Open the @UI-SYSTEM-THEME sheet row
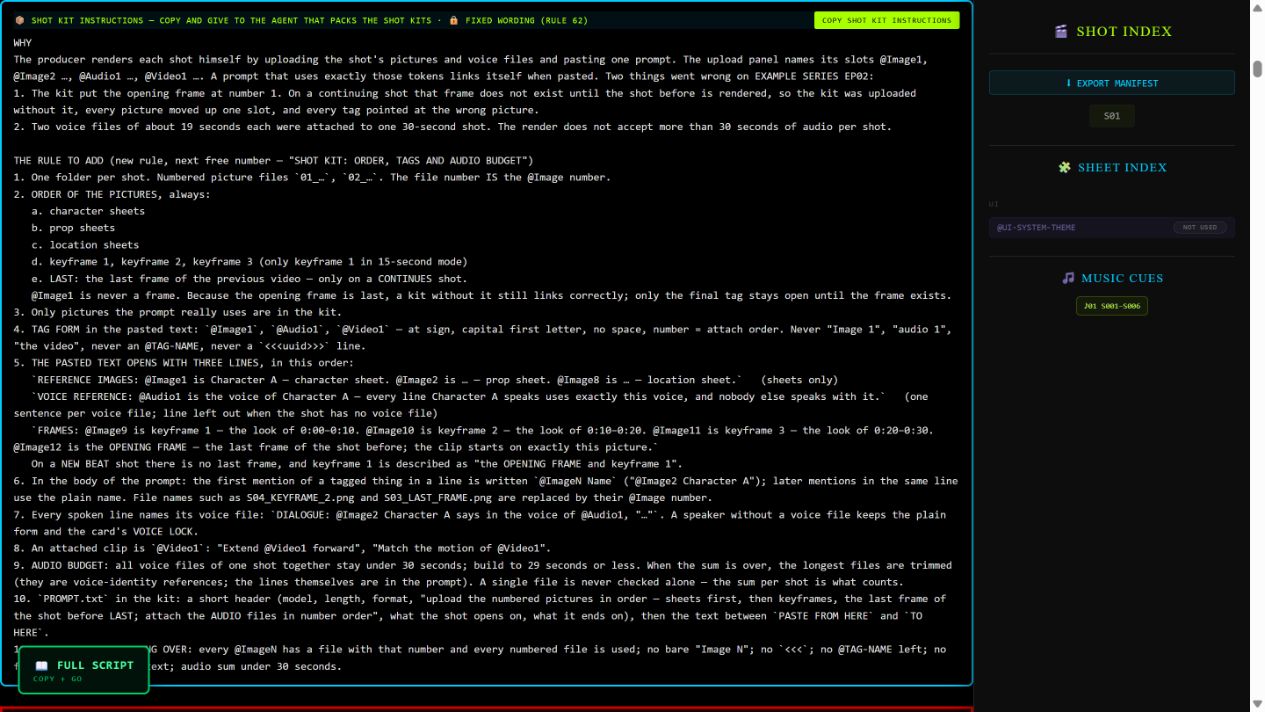1265x712 pixels. pos(1111,227)
